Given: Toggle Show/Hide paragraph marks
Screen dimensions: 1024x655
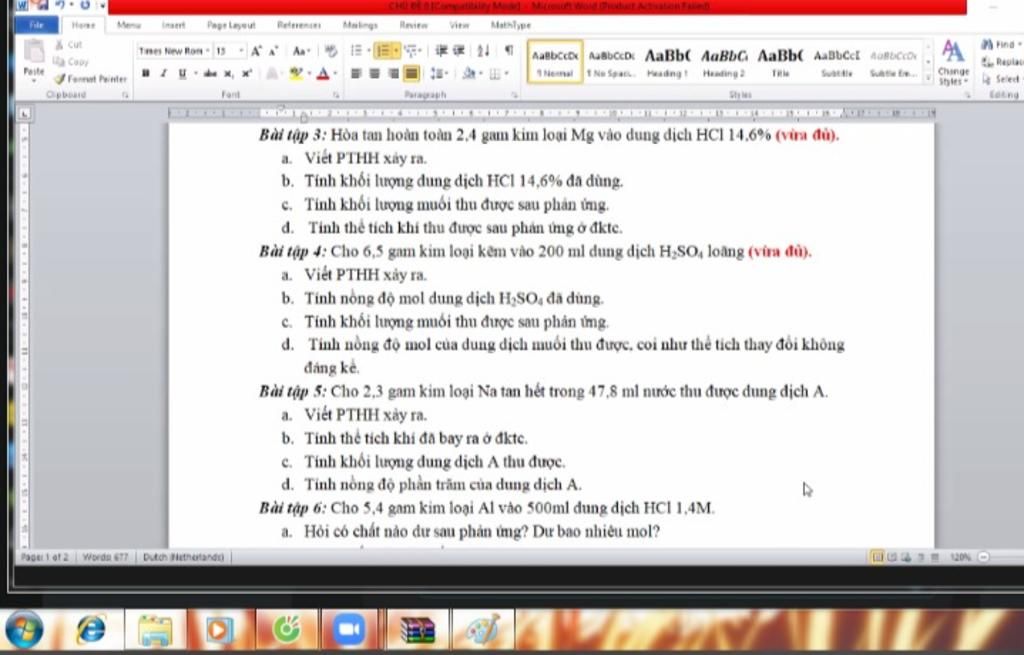Looking at the screenshot, I should pyautogui.click(x=509, y=51).
